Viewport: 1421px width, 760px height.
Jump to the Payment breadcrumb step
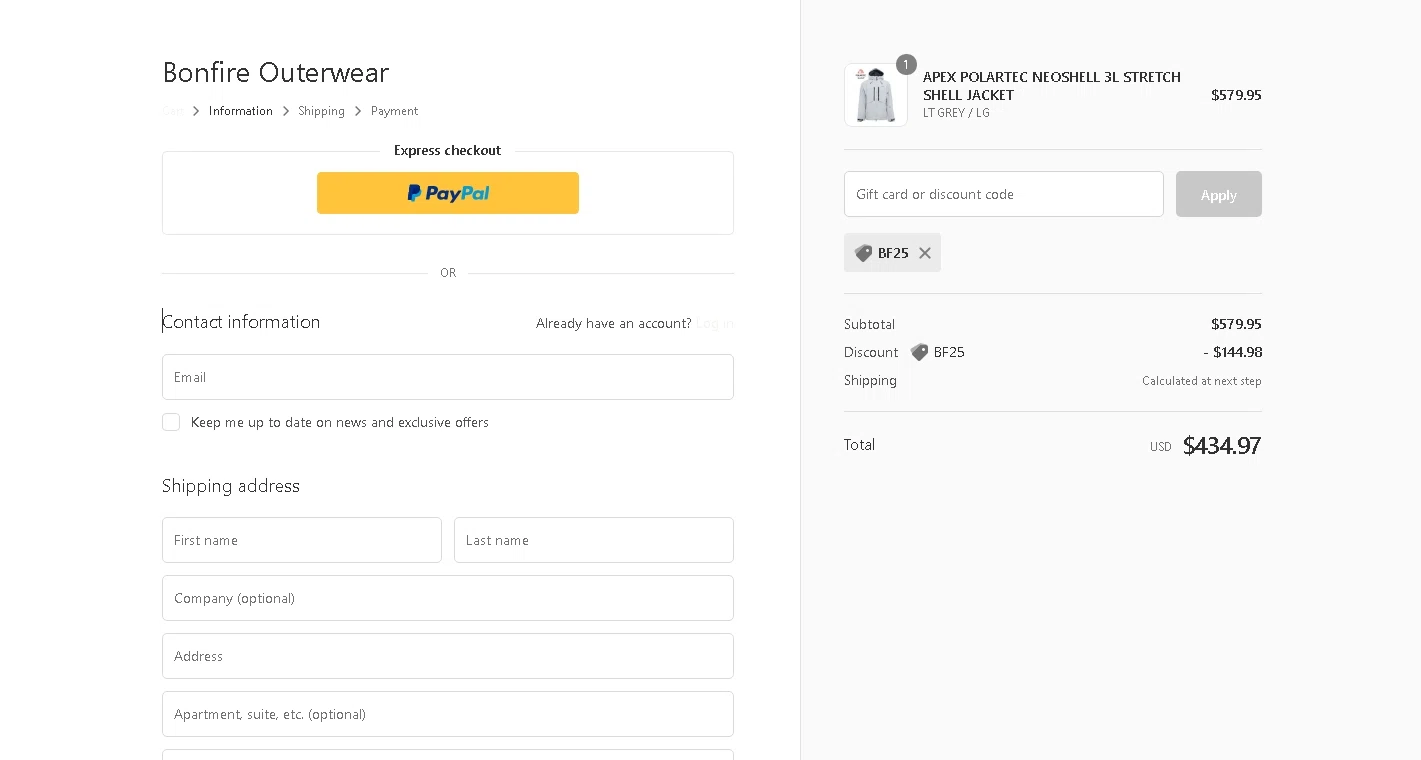(x=394, y=111)
